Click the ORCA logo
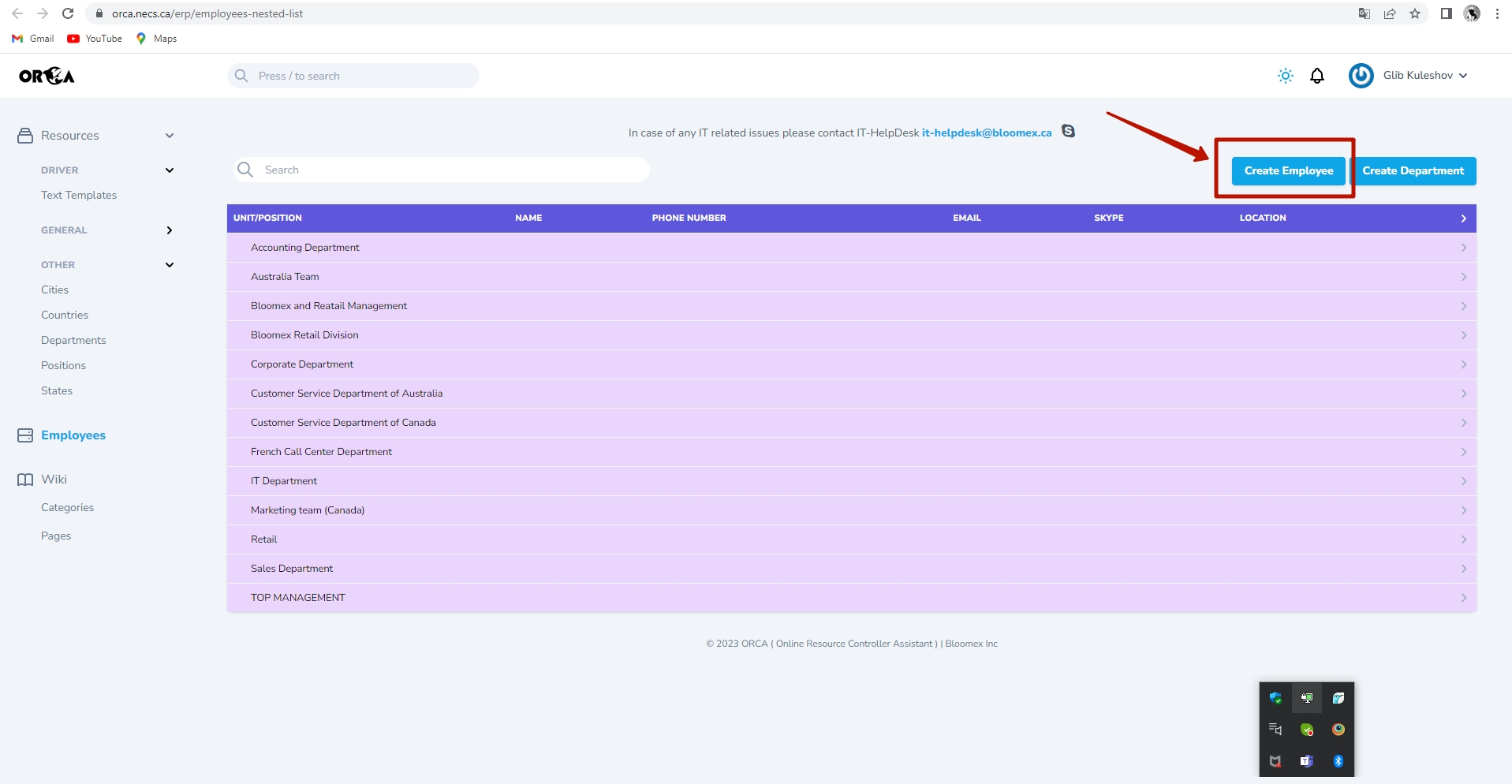The width and height of the screenshot is (1512, 784). (47, 76)
